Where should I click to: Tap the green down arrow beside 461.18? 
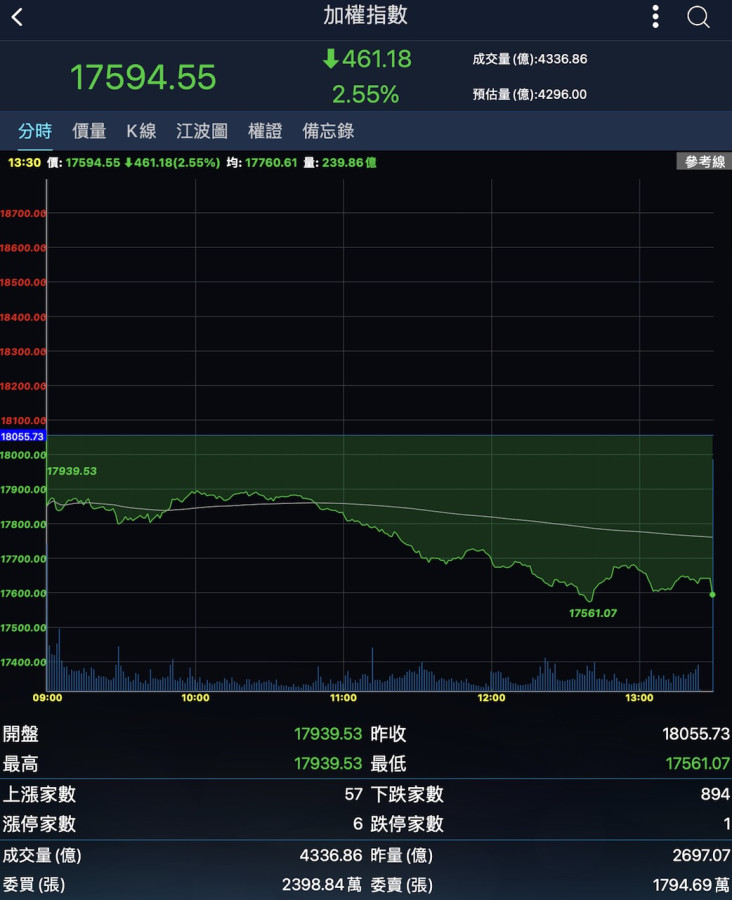click(x=330, y=60)
